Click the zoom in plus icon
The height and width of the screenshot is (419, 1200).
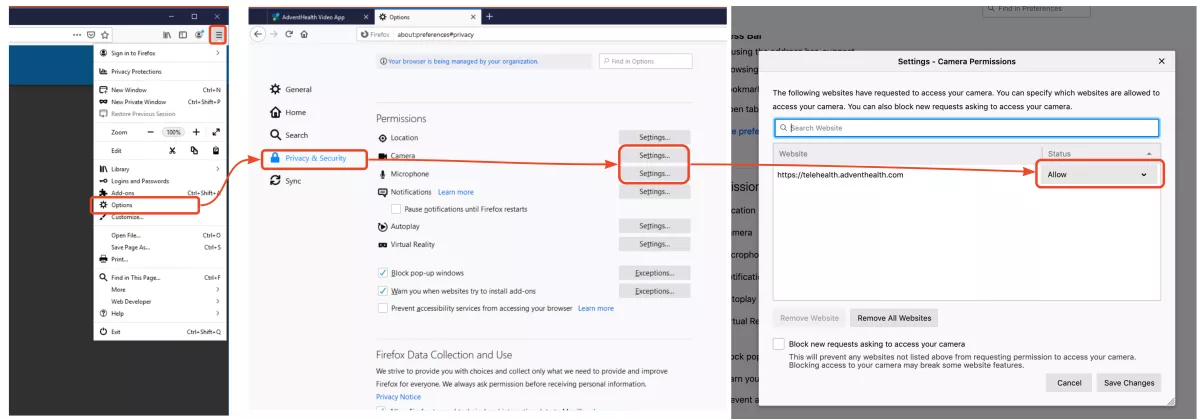[x=196, y=132]
